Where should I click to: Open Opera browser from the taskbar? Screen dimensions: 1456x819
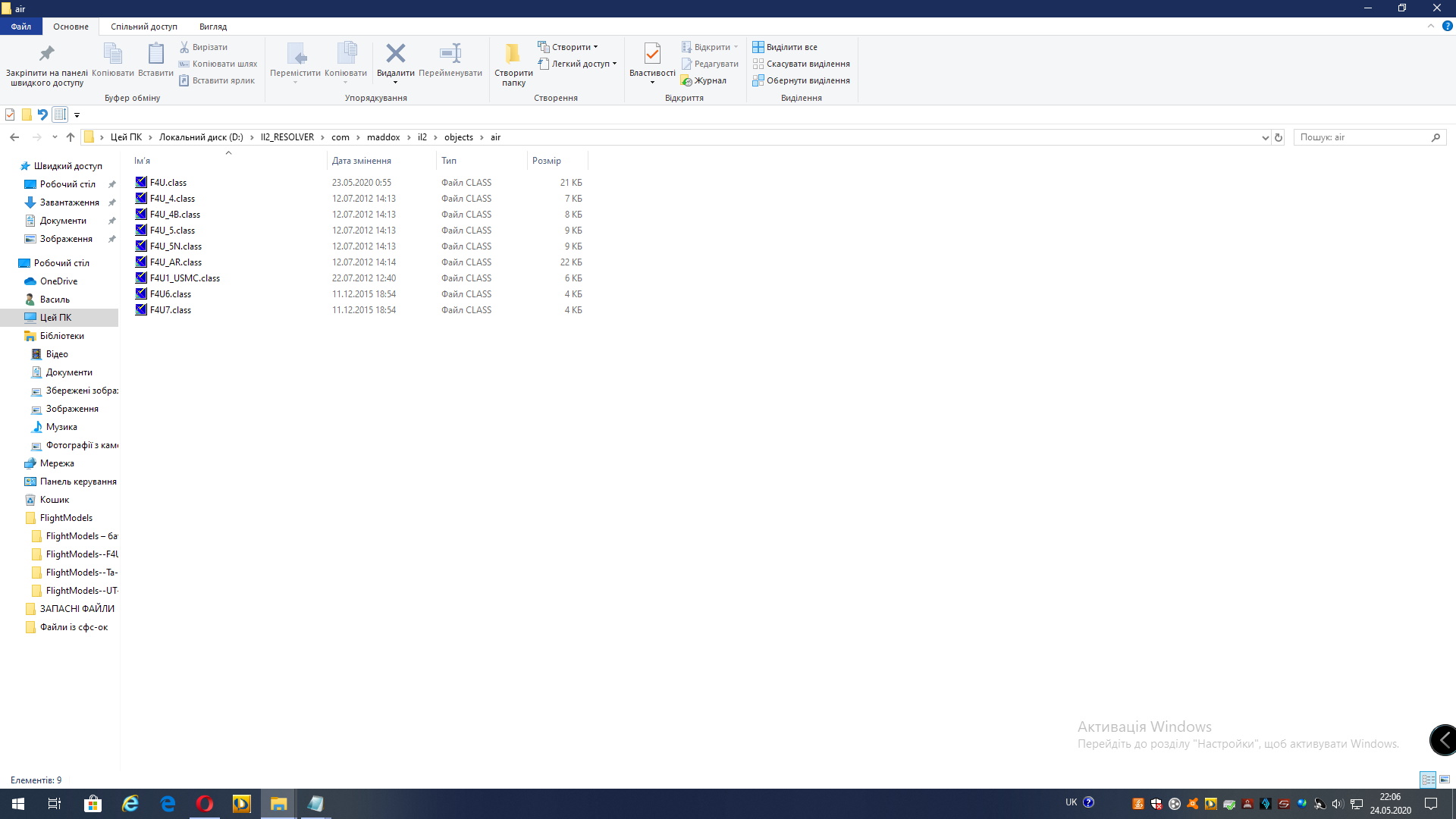pyautogui.click(x=205, y=804)
